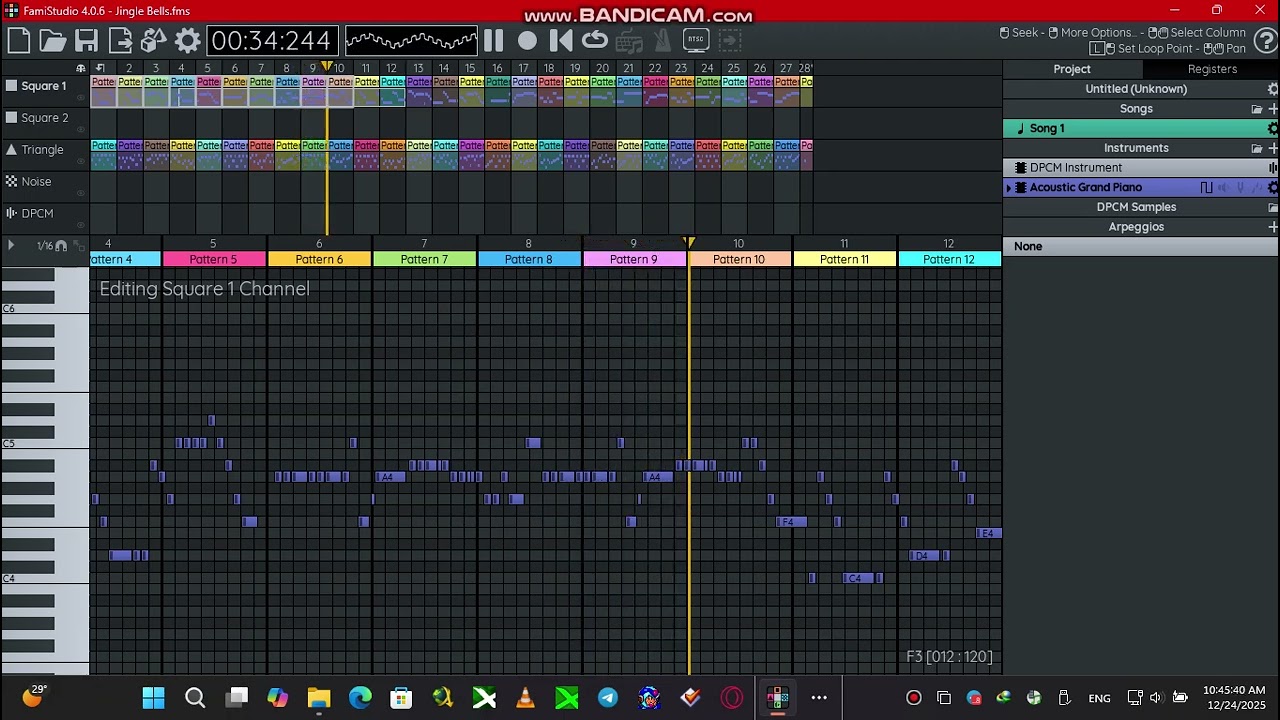
Task: Toggle the QWERTY keyboard input icon
Action: click(x=629, y=41)
